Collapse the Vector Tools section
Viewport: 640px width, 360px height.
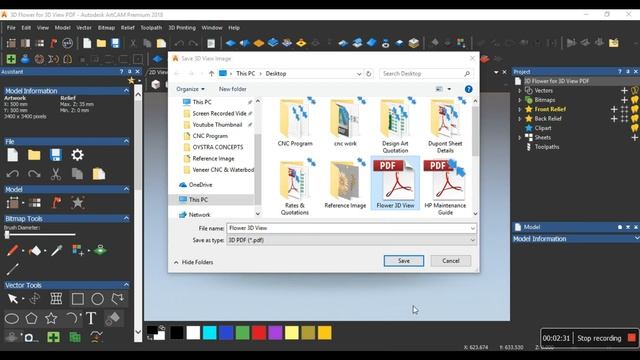point(126,285)
